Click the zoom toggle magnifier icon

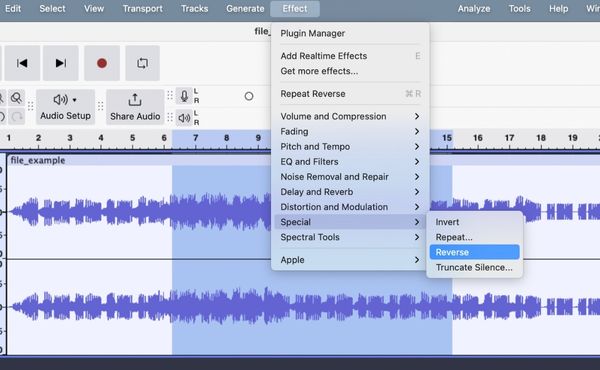pos(16,98)
